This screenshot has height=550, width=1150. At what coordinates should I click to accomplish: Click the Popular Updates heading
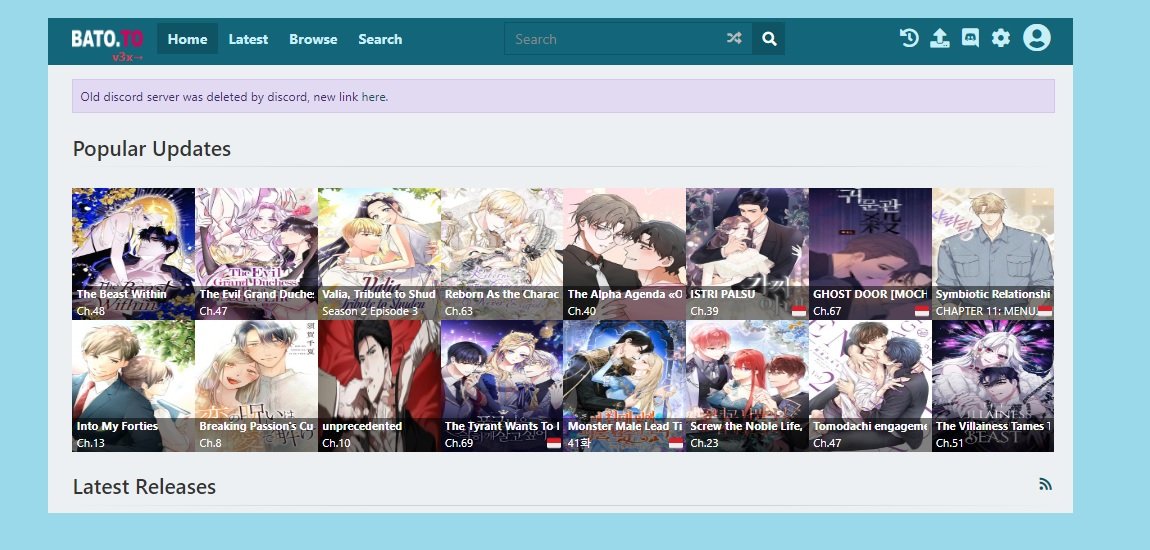(x=152, y=149)
